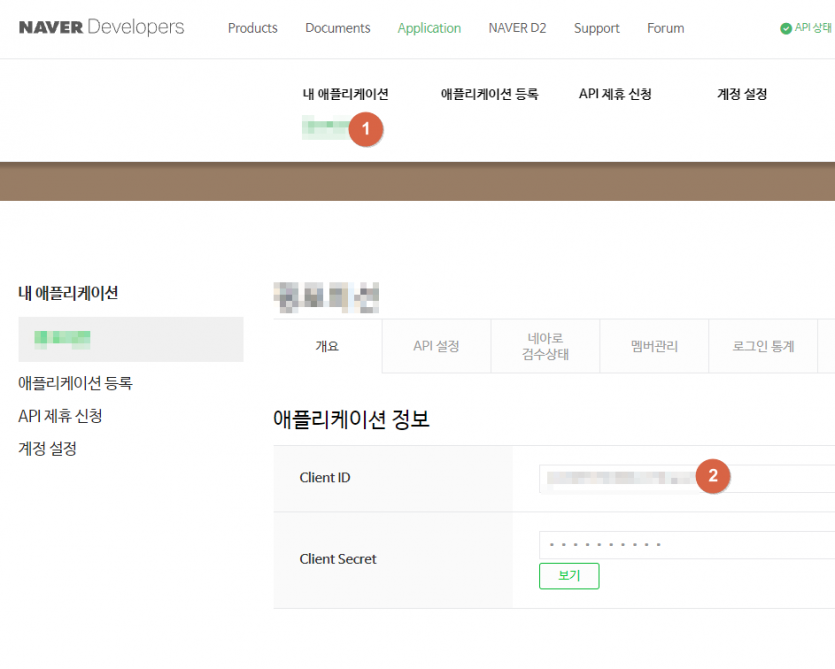Click the orange number 1 marker
The width and height of the screenshot is (835, 669).
pyautogui.click(x=366, y=128)
